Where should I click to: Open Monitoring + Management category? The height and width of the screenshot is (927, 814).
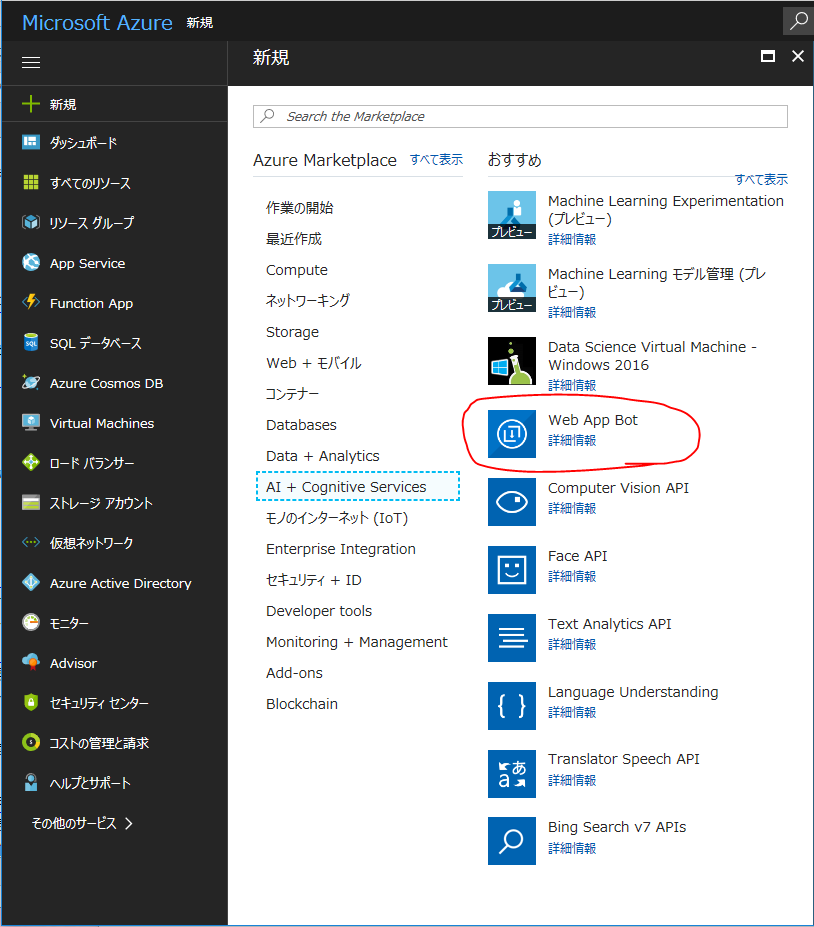[x=356, y=642]
